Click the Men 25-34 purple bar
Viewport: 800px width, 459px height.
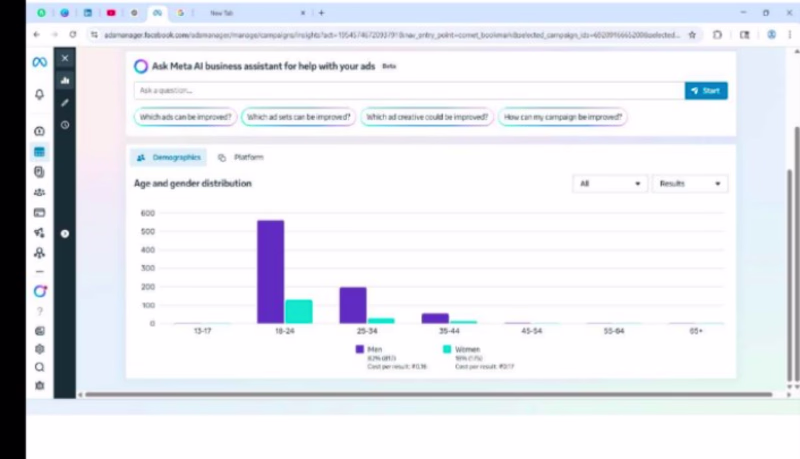click(x=353, y=305)
